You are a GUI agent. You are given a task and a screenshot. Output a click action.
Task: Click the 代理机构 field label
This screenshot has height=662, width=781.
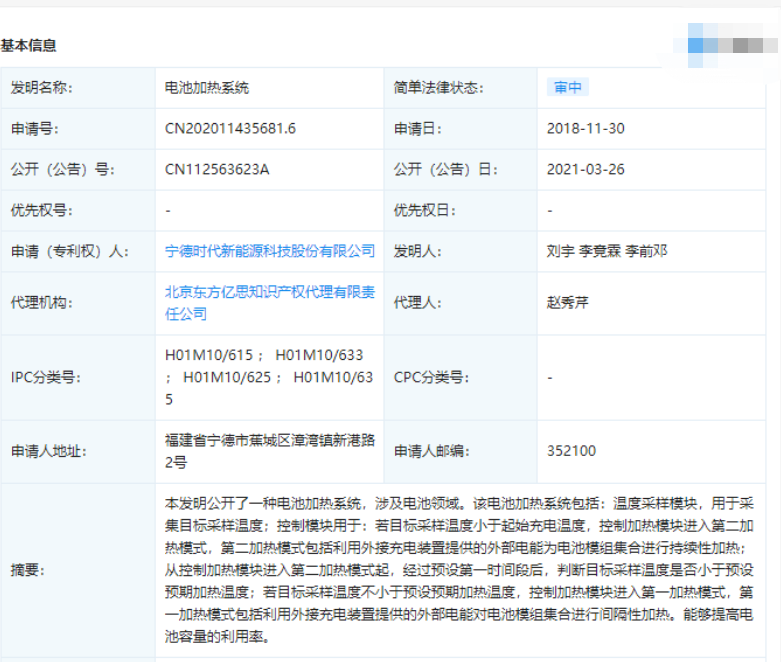[42, 302]
